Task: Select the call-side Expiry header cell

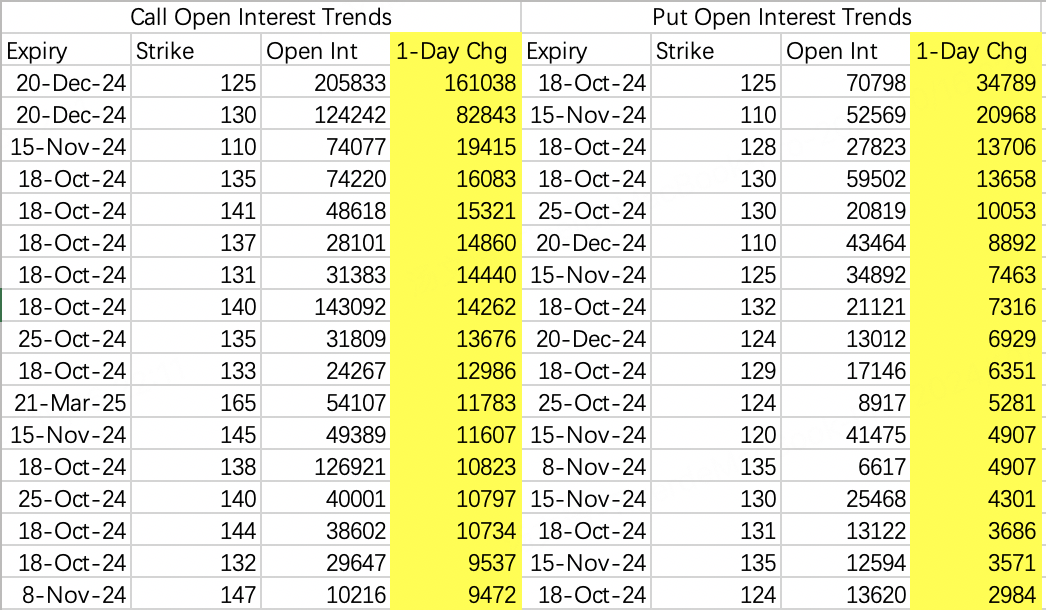Action: point(66,50)
